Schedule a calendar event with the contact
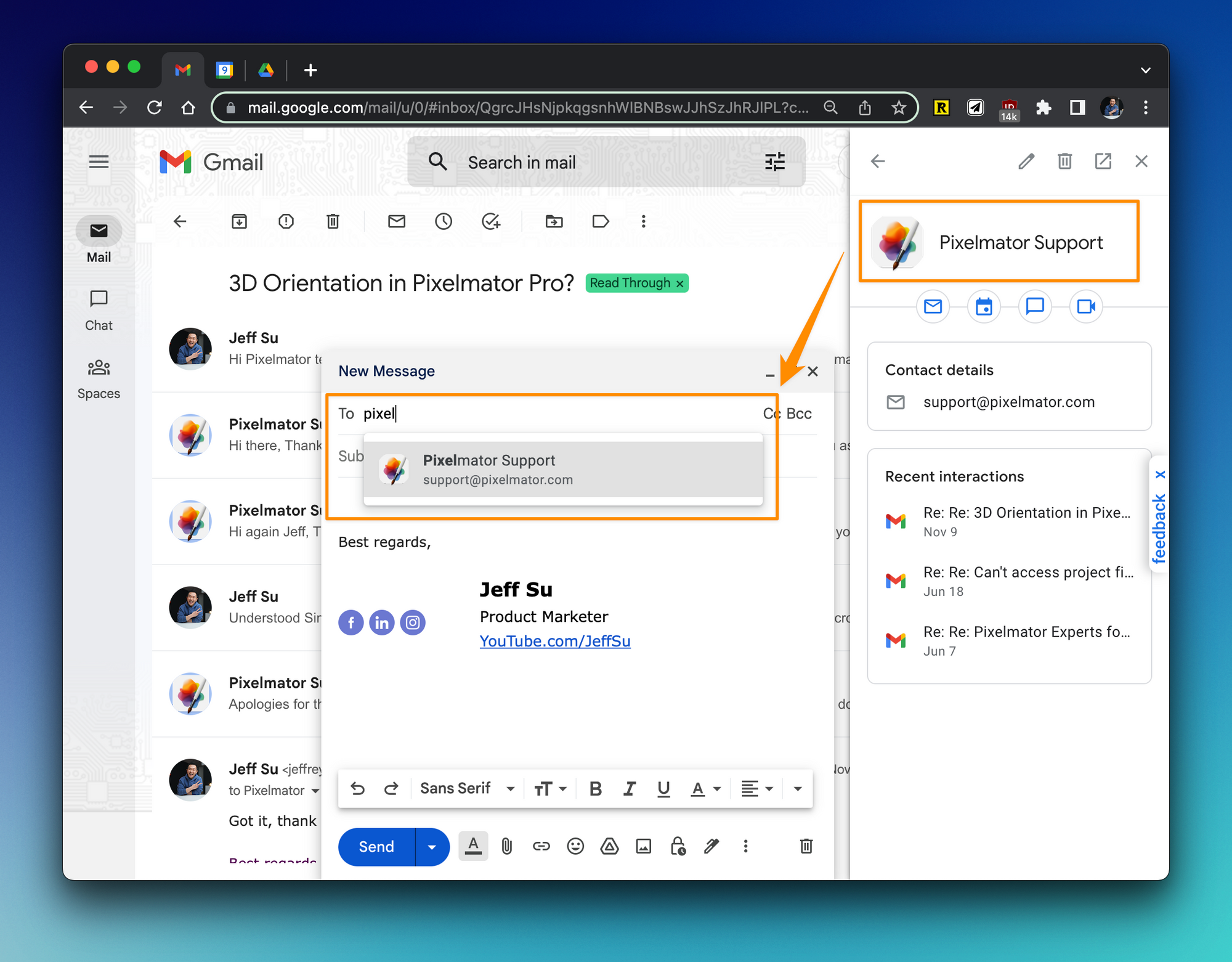This screenshot has height=962, width=1232. click(984, 306)
